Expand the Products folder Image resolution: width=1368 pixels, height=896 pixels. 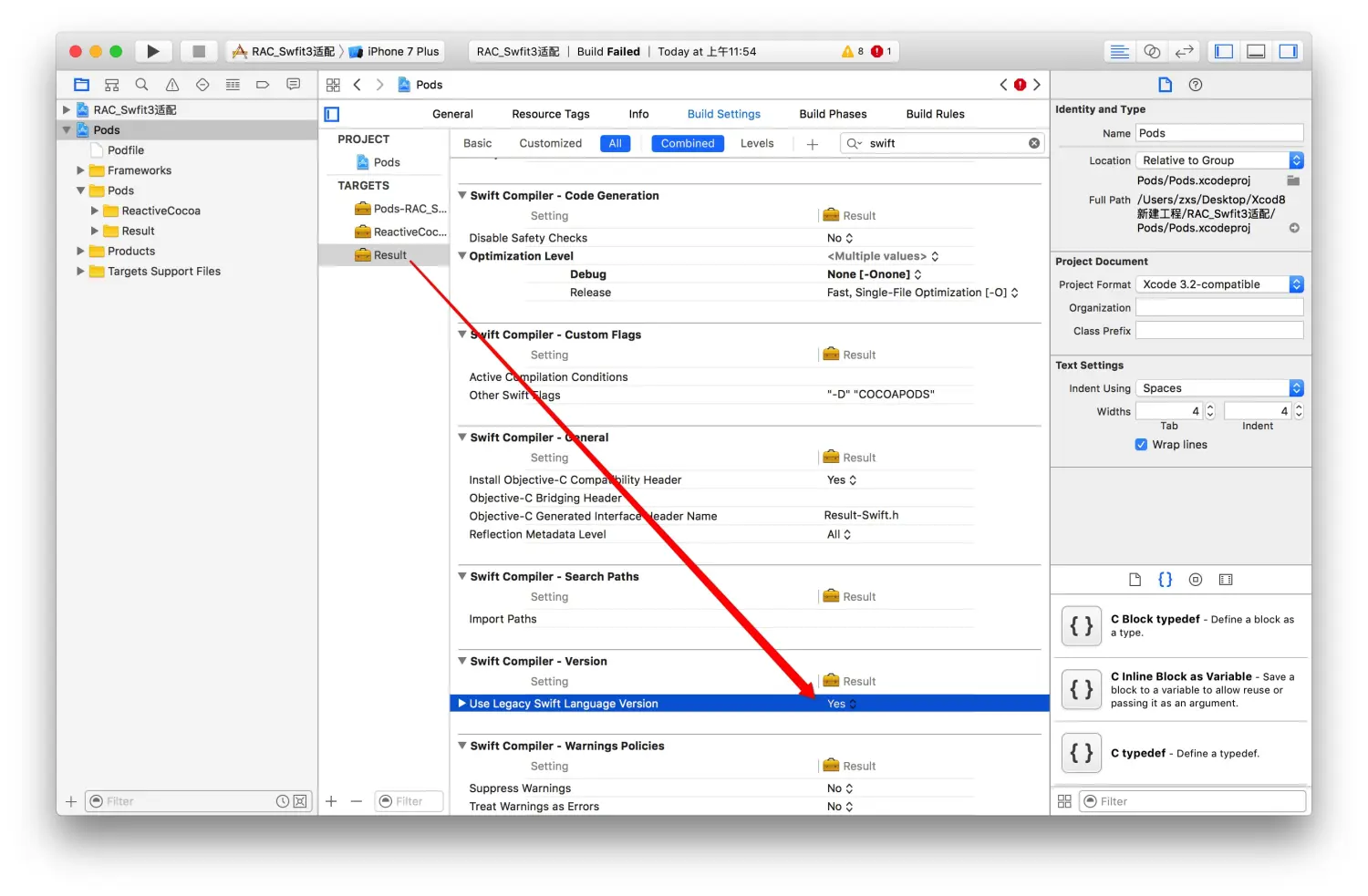click(80, 251)
